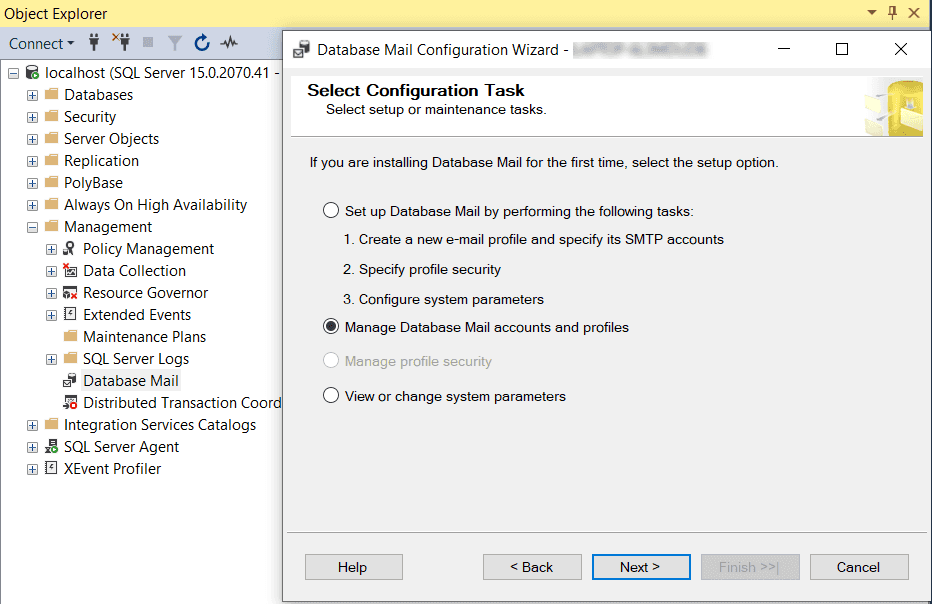Expand the Databases folder node
Image resolution: width=932 pixels, height=604 pixels.
click(33, 95)
